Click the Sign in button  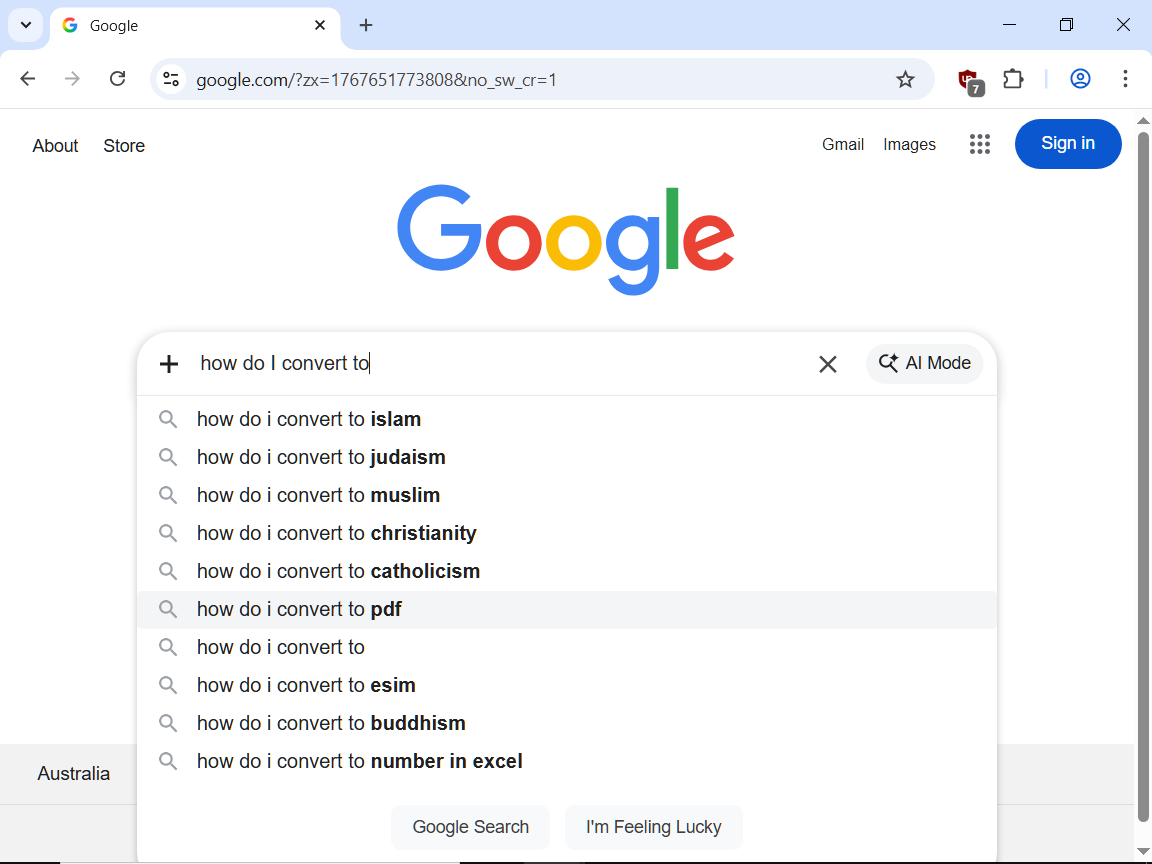[x=1068, y=143]
